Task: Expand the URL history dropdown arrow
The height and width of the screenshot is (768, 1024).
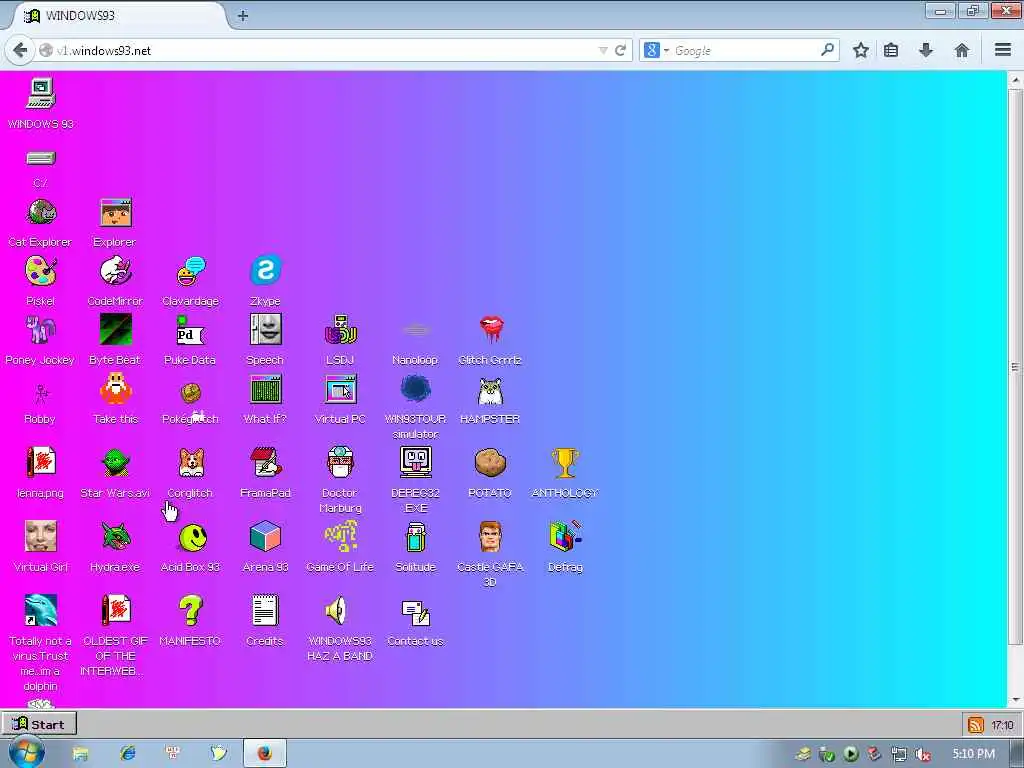Action: click(x=603, y=50)
